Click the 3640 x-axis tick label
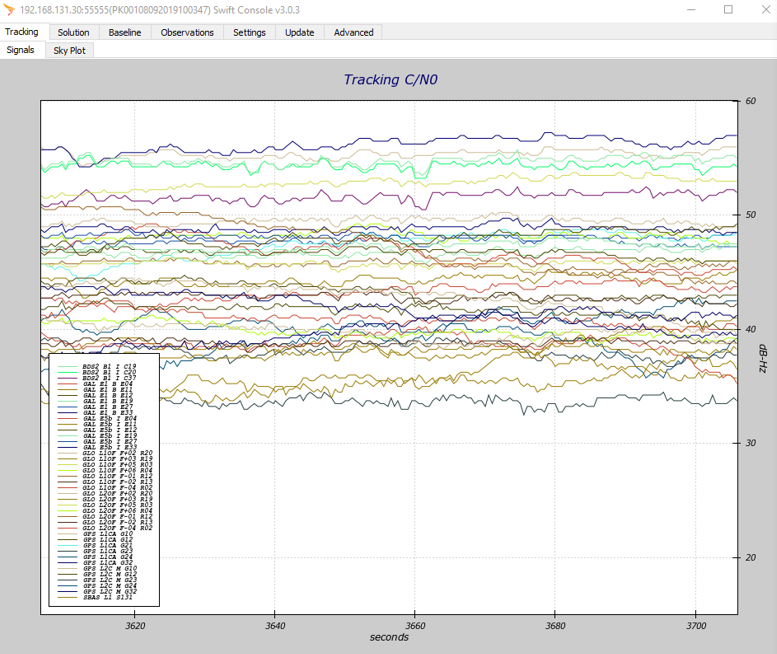 point(275,626)
